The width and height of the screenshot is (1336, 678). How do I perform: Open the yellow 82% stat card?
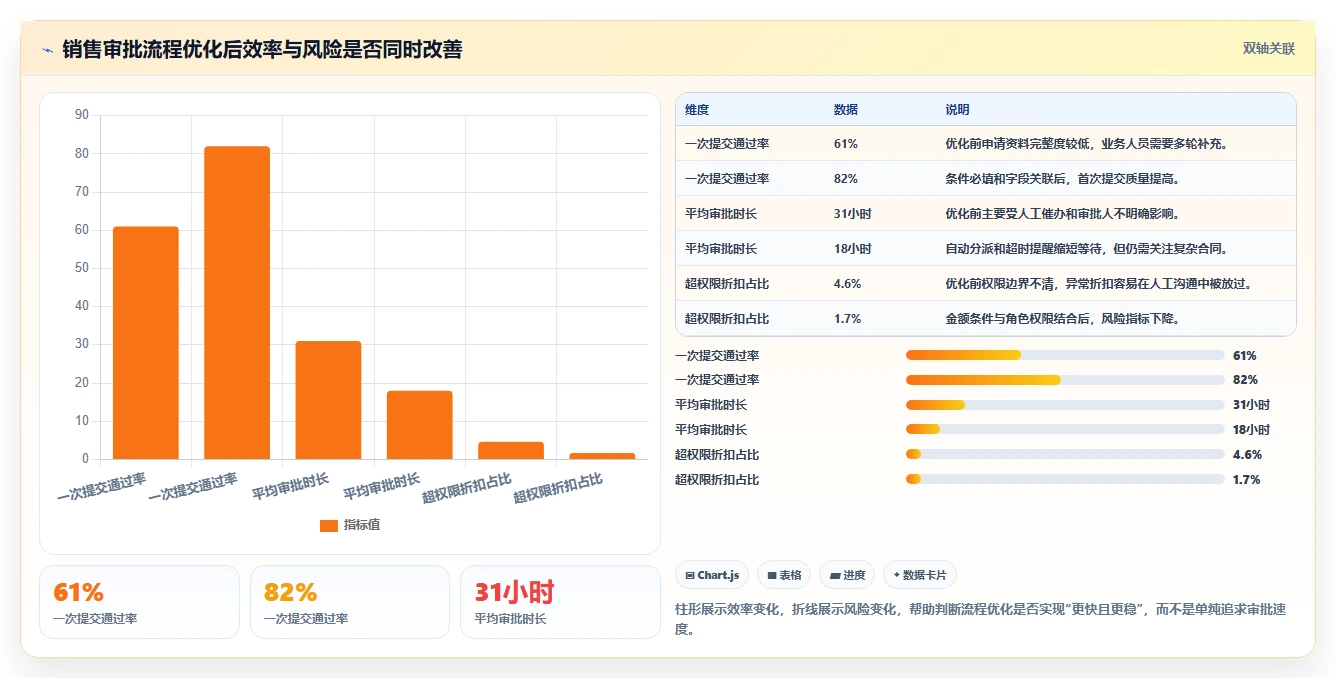tap(350, 602)
